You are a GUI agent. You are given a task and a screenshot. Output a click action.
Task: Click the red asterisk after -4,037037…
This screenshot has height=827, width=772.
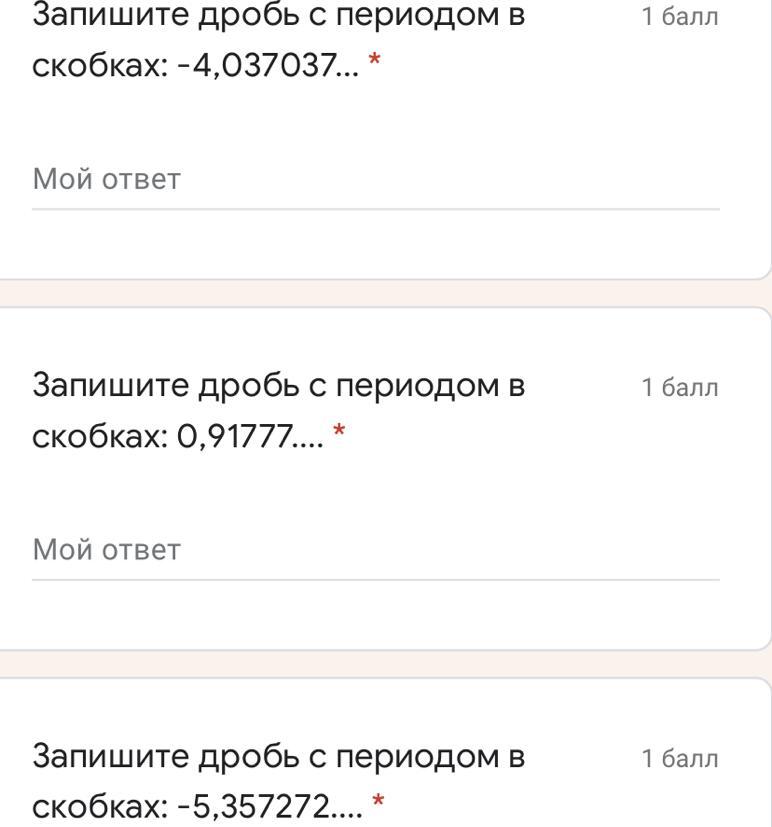(x=374, y=59)
